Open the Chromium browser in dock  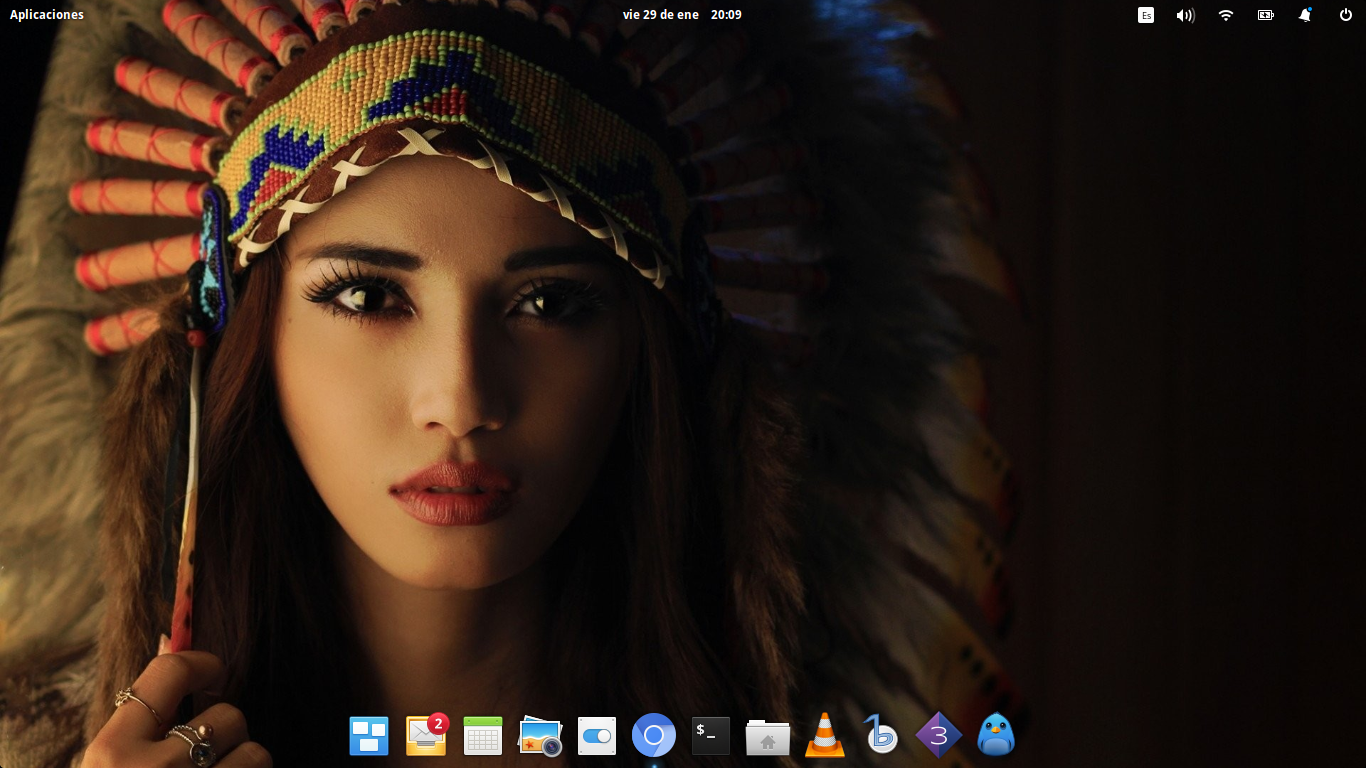click(x=654, y=736)
